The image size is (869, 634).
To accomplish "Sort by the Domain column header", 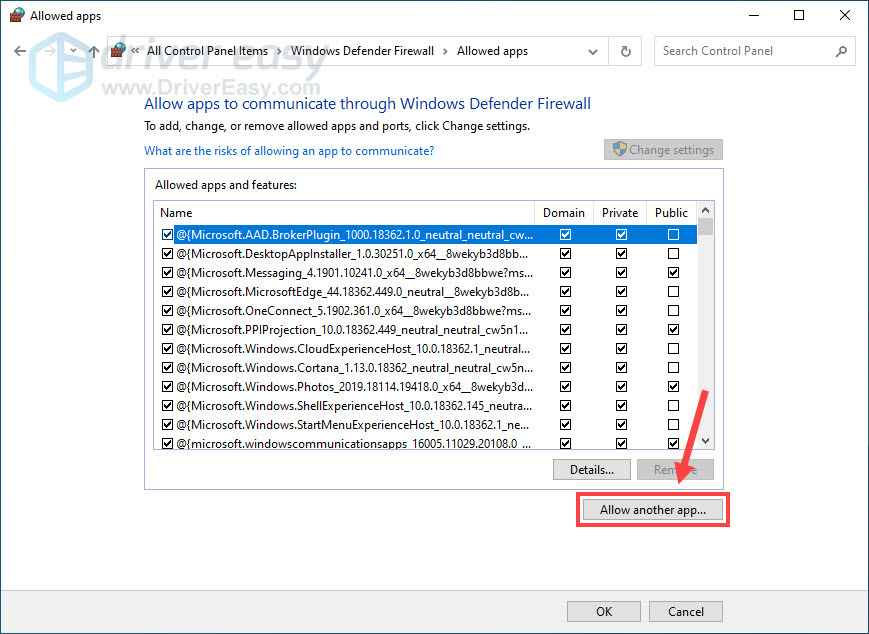I will pyautogui.click(x=564, y=213).
